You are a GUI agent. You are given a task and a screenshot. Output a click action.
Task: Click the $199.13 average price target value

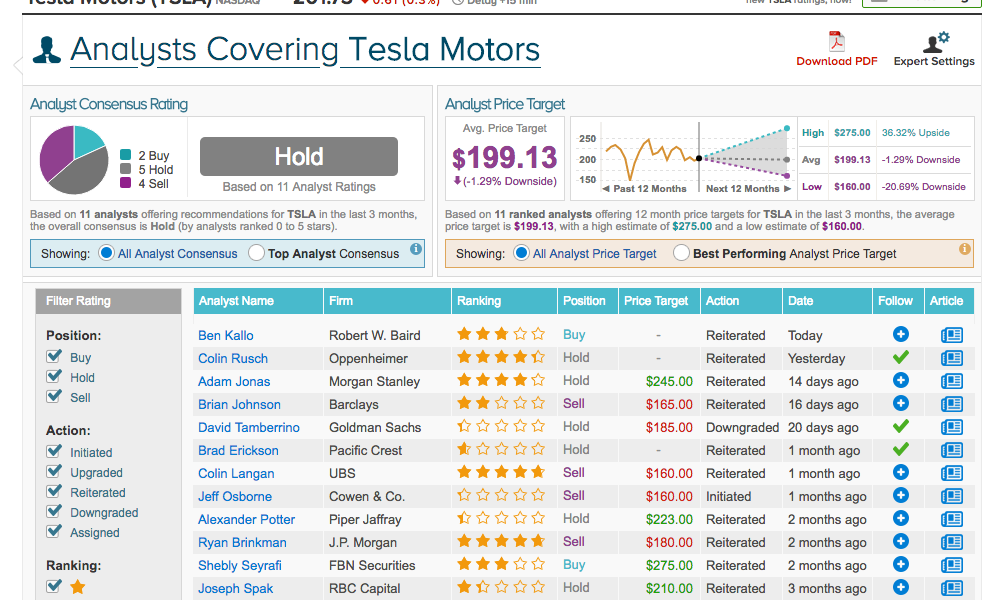(504, 158)
